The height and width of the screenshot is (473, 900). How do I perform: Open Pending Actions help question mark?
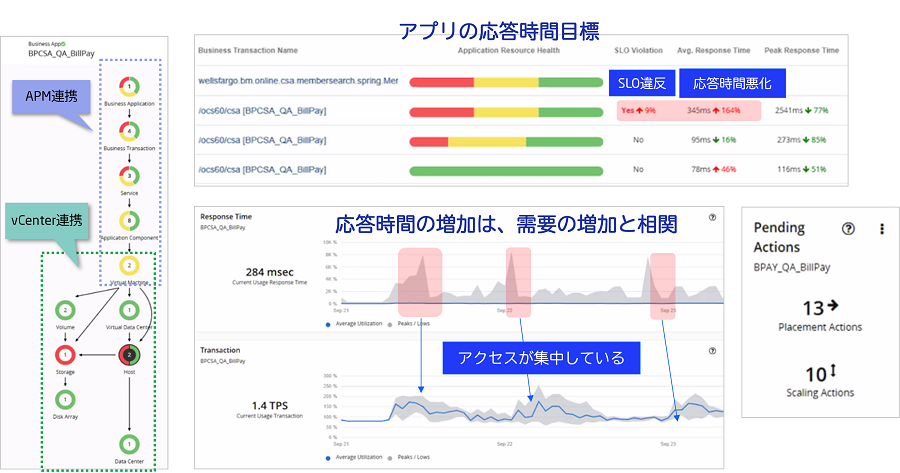(849, 228)
